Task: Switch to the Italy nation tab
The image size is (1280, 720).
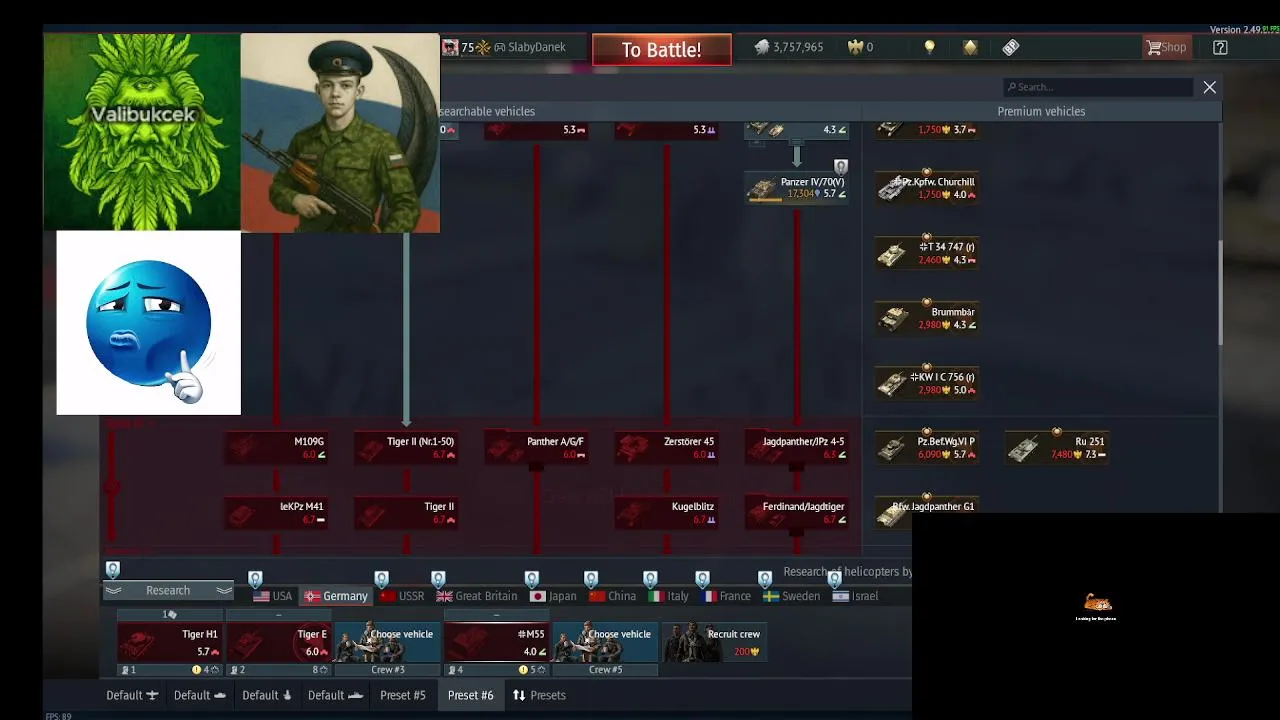Action: pyautogui.click(x=669, y=596)
